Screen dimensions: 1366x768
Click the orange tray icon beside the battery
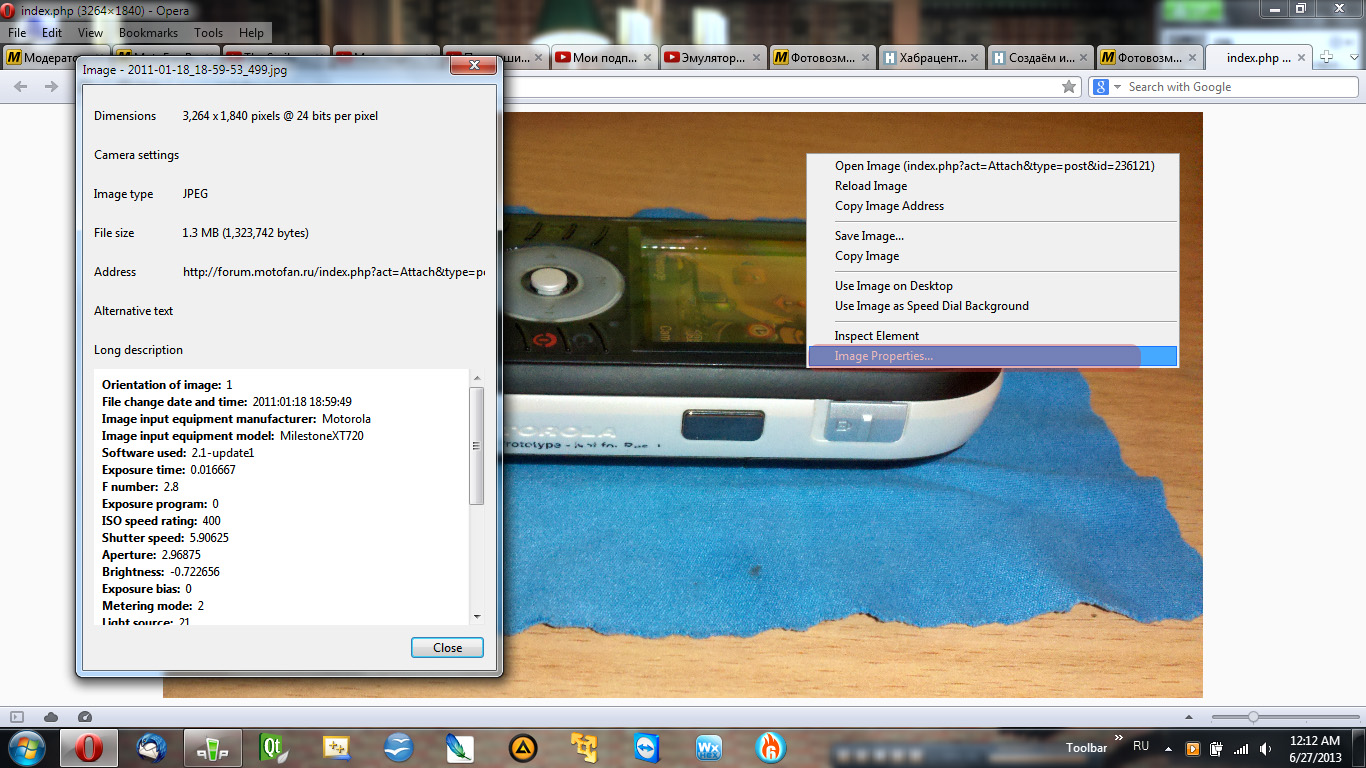point(1192,748)
